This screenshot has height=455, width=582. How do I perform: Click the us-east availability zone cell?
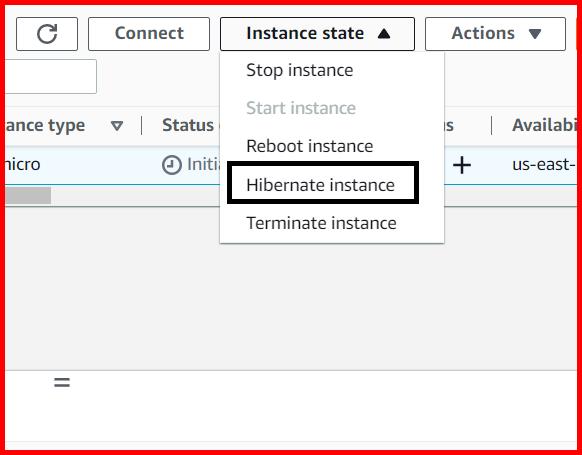tap(544, 164)
